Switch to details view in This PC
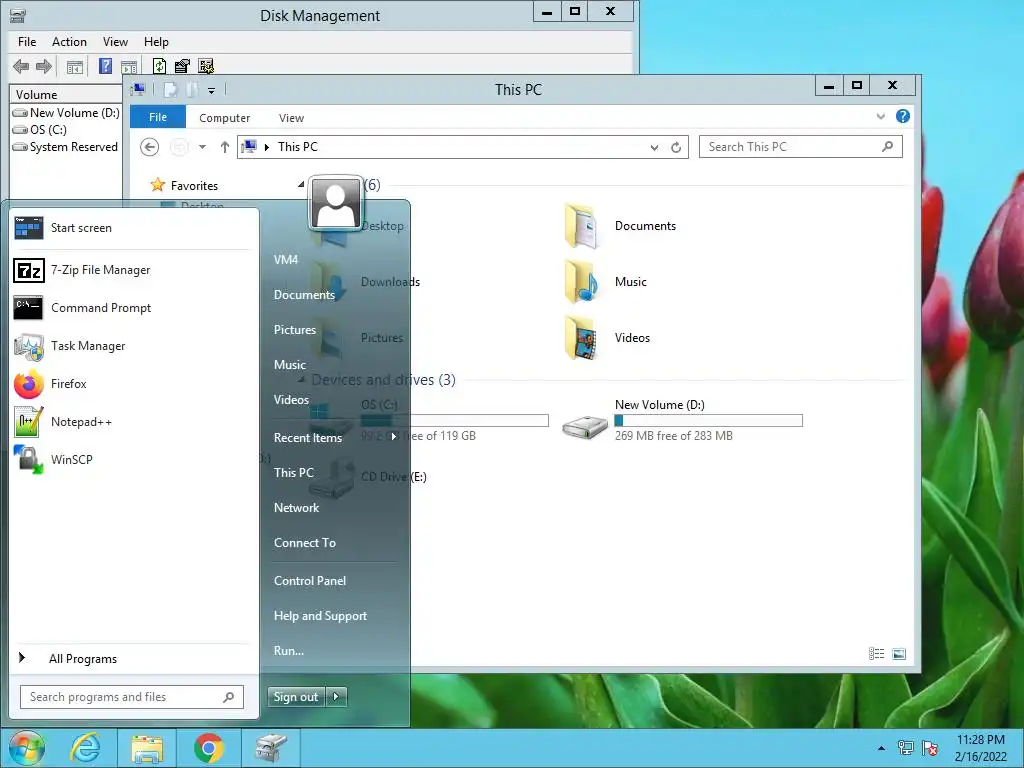The height and width of the screenshot is (768, 1024). (876, 654)
